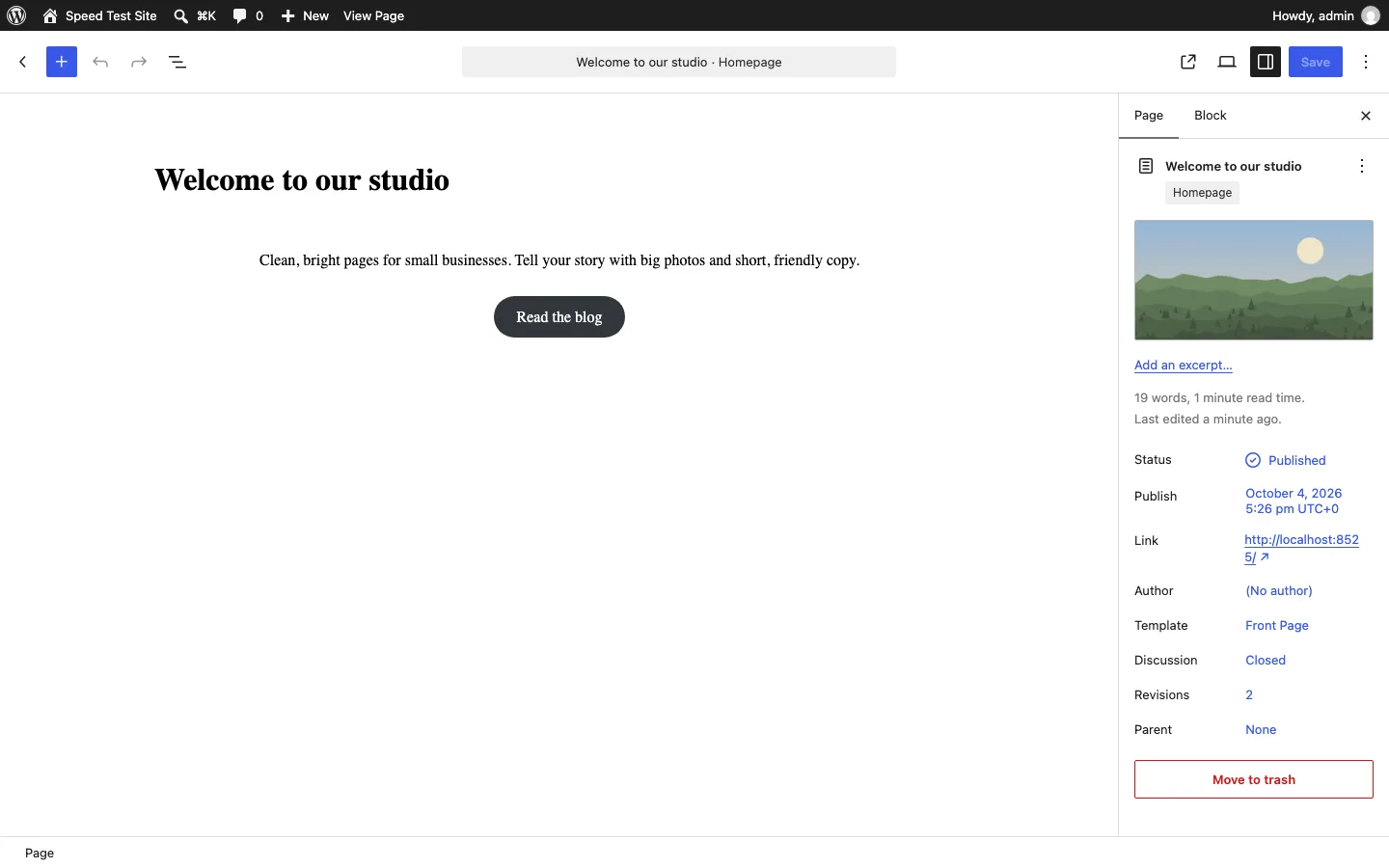Open the document title command bar
Screen dimensions: 1389x868
(679, 62)
